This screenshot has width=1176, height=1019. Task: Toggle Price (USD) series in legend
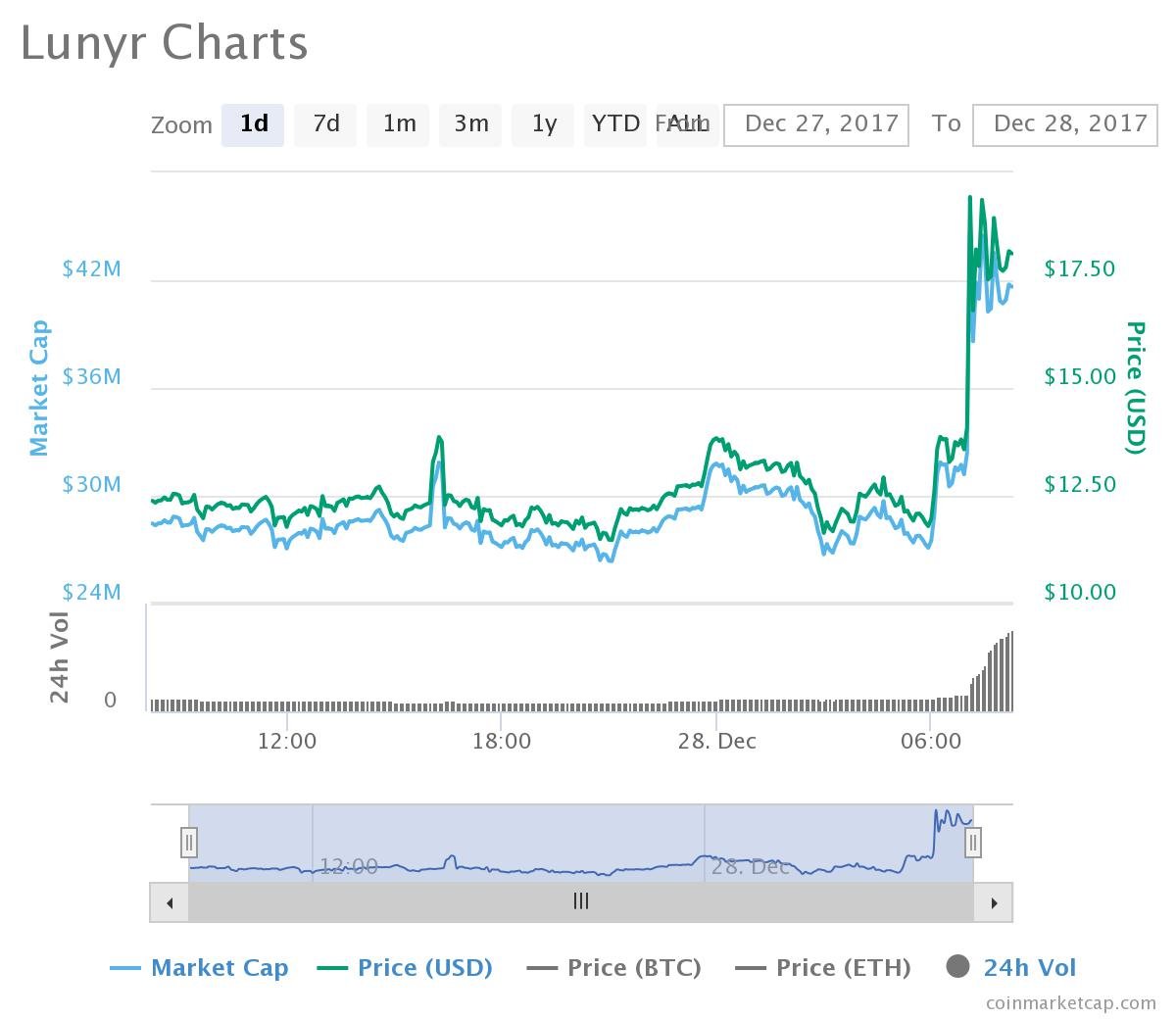[405, 968]
